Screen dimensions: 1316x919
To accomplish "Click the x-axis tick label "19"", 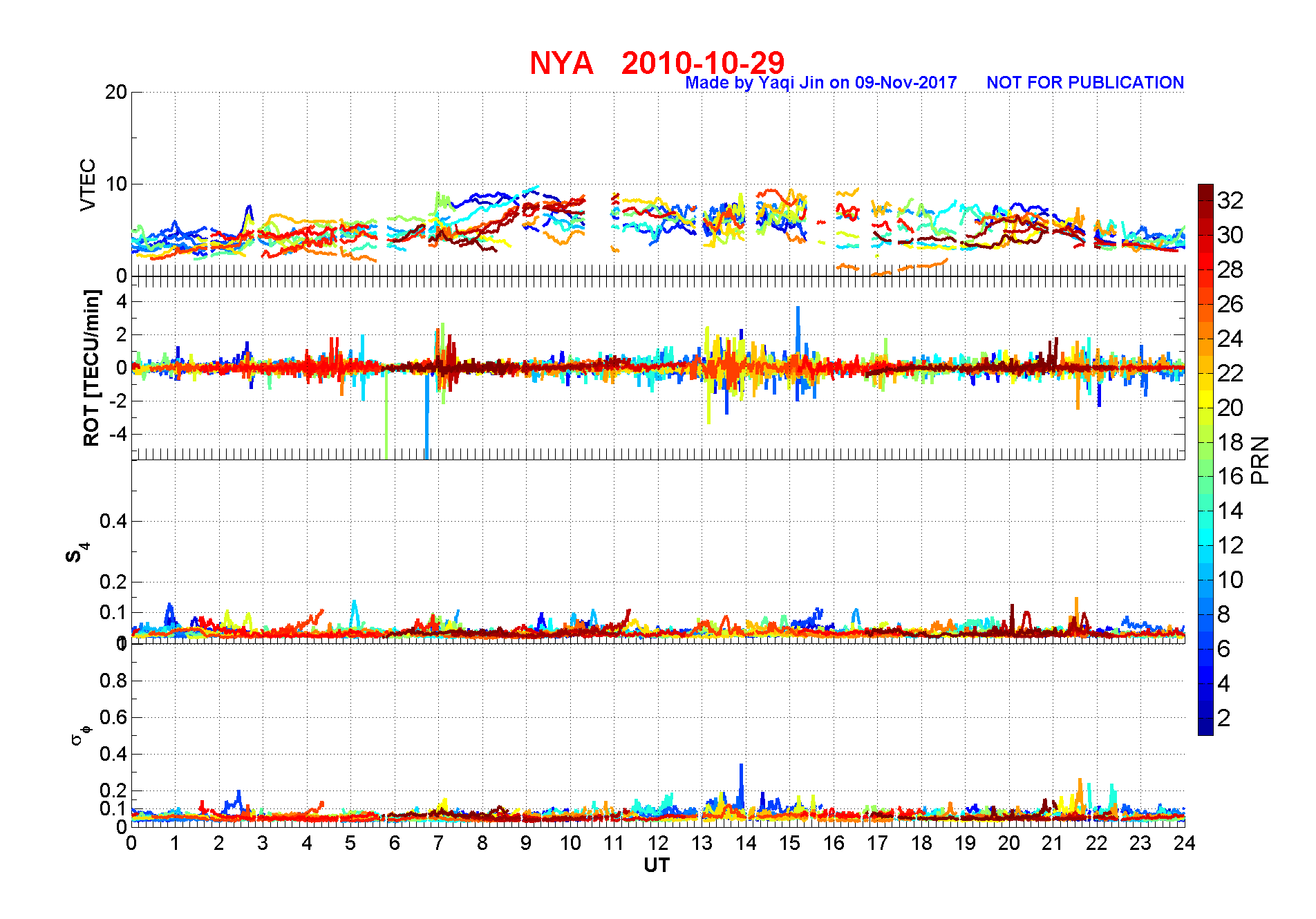I will tap(965, 843).
